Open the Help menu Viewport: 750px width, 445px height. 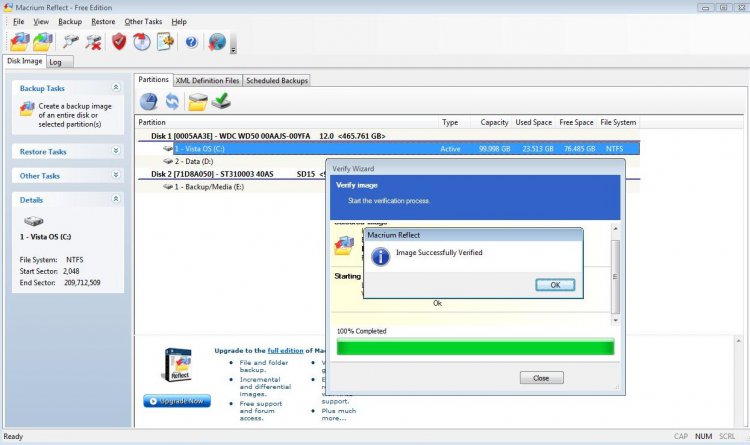pos(179,22)
